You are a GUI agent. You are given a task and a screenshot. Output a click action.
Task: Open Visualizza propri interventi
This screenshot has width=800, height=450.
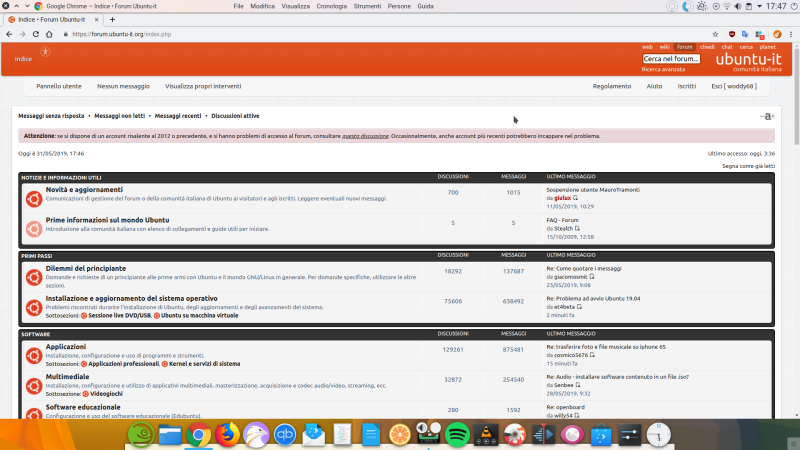coord(203,86)
